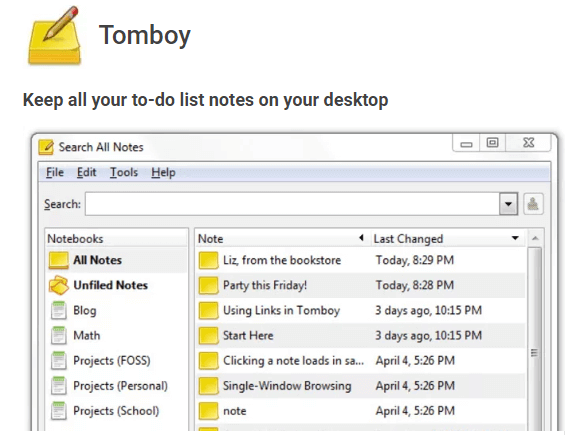Click Last Changed sort arrow
Viewport: 577px width, 435px height.
coord(515,238)
